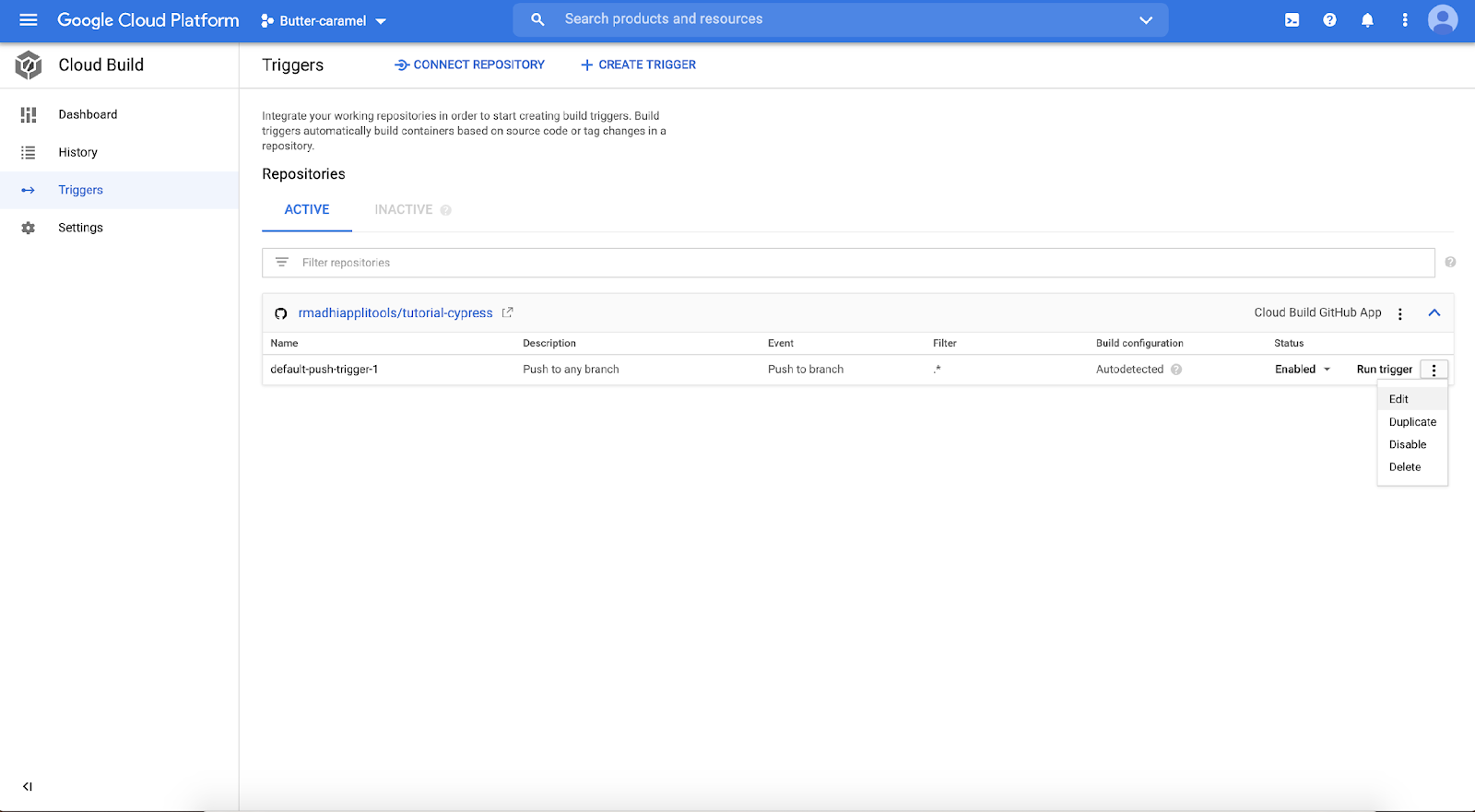Open the help question mark icon in header

[x=1329, y=19]
